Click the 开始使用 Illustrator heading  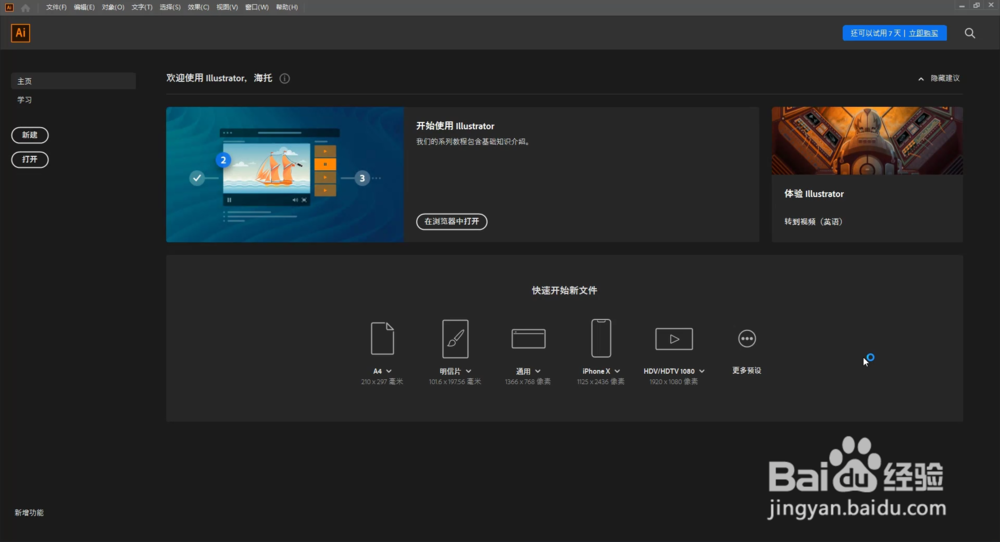tap(455, 126)
